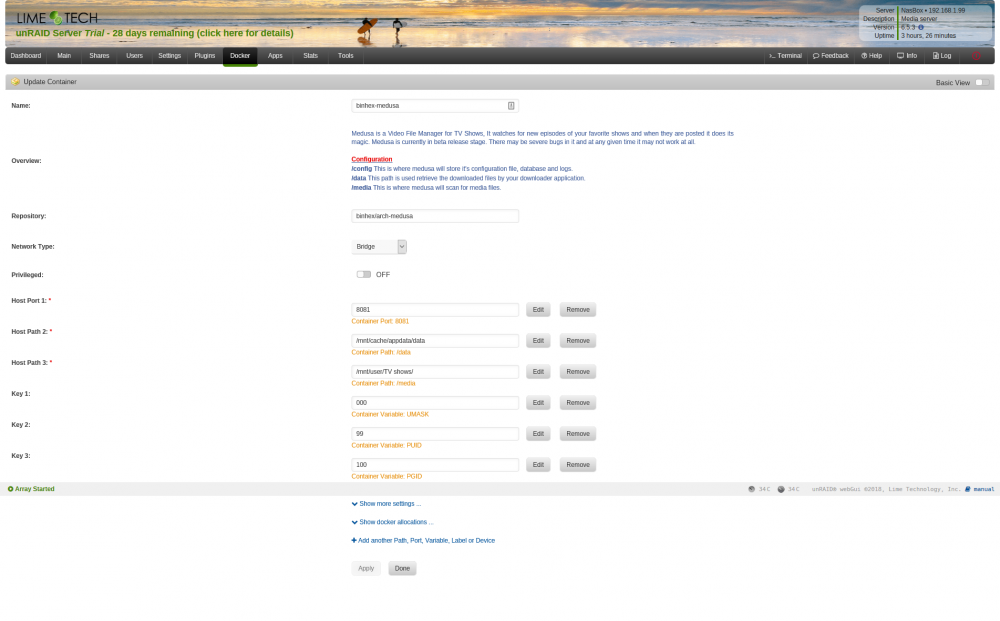Remove Host Path 2 entry
This screenshot has width=1000, height=621.
(x=578, y=341)
